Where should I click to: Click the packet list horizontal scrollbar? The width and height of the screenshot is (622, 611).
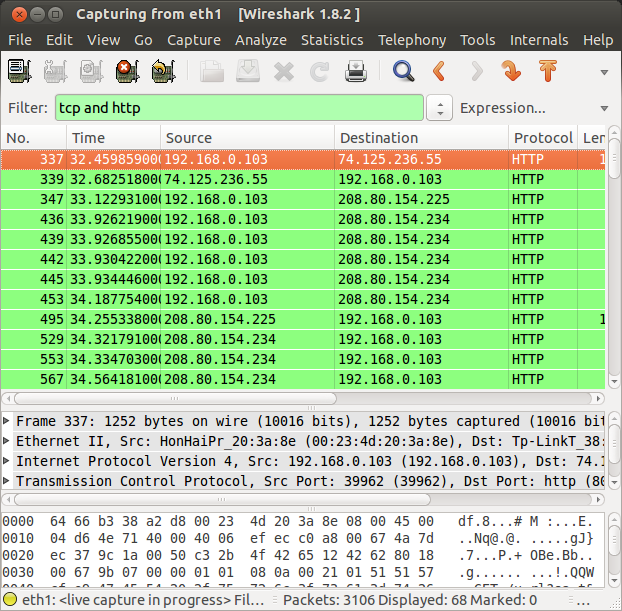(303, 398)
